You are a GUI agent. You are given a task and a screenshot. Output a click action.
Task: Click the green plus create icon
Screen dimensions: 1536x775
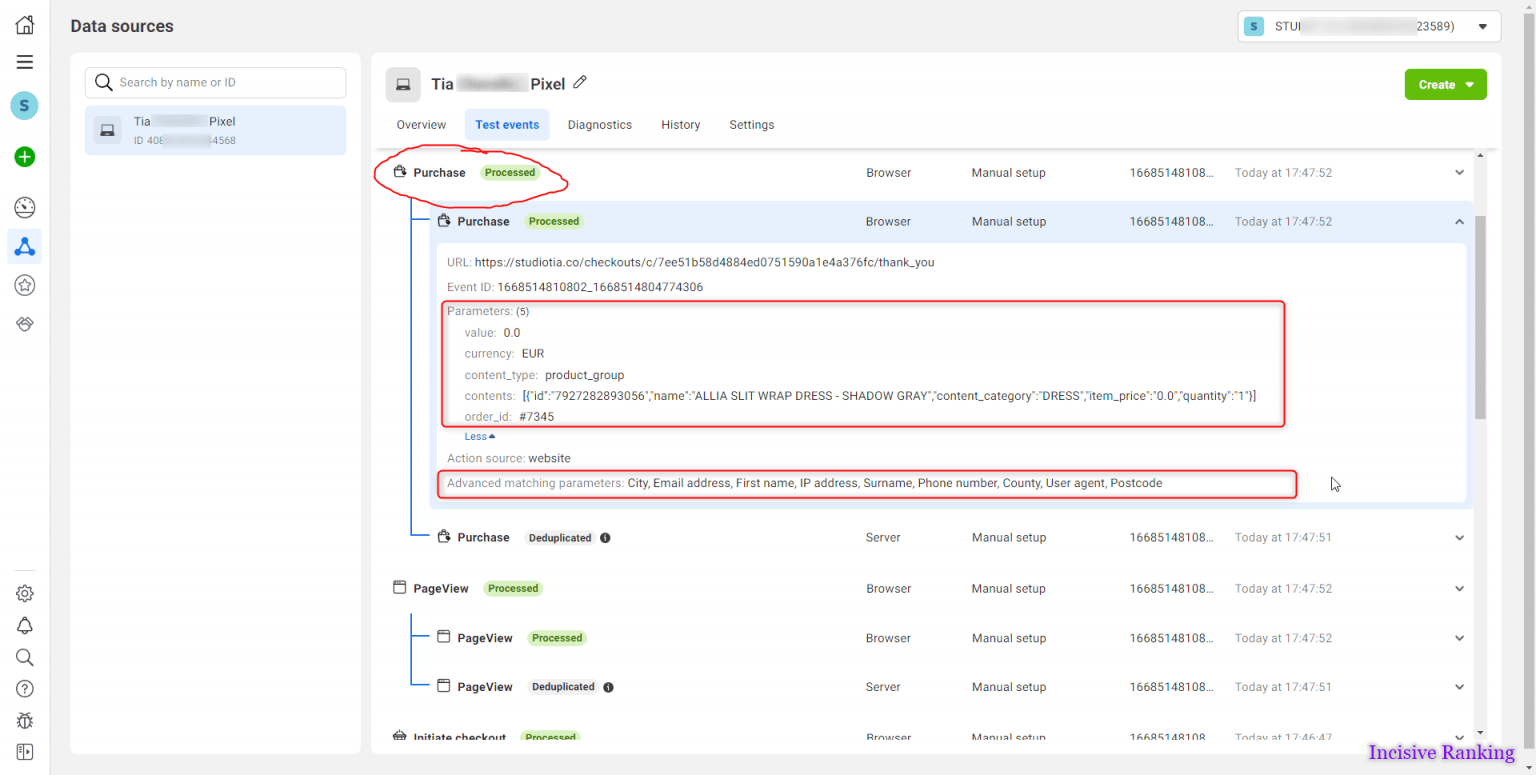coord(25,157)
